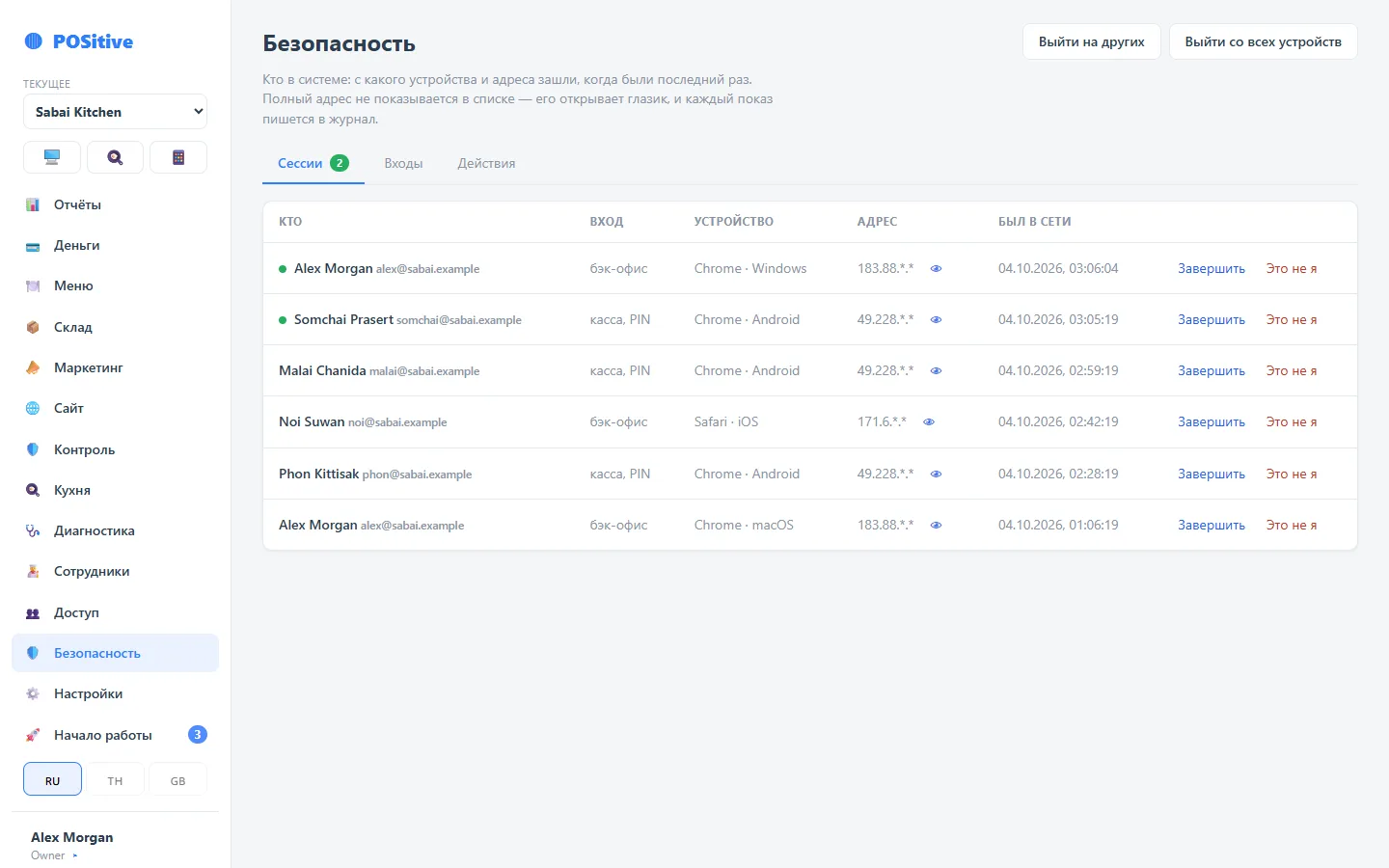Screen dimensions: 1389x868
Task: Open Кухня via its pan icon
Action: pos(33,490)
